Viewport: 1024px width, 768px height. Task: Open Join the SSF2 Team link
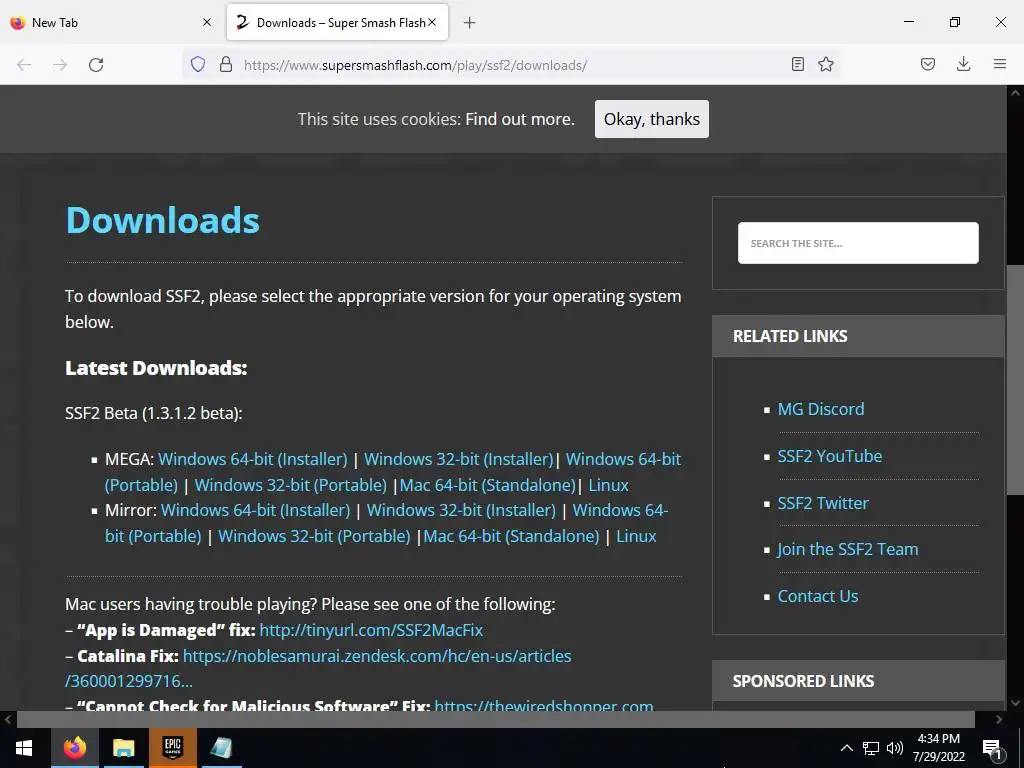point(848,549)
